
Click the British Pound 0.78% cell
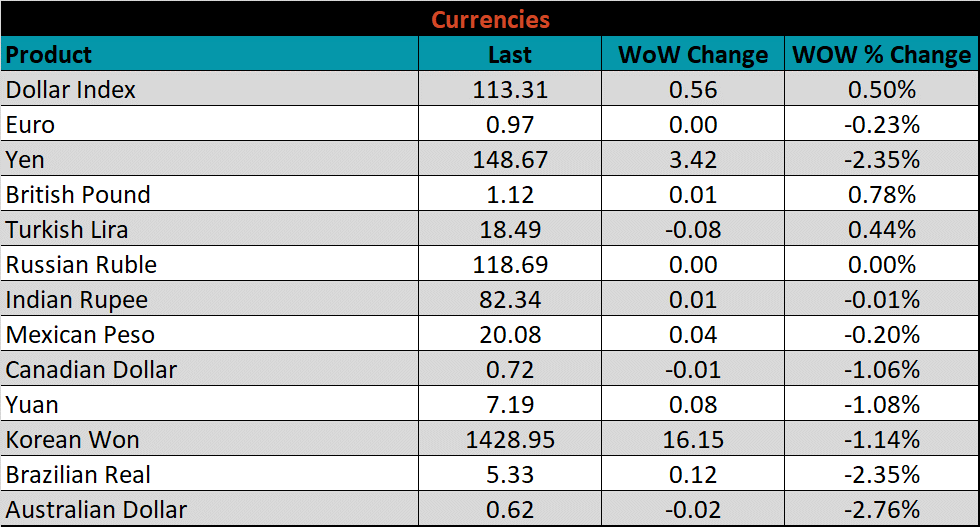[x=881, y=195]
